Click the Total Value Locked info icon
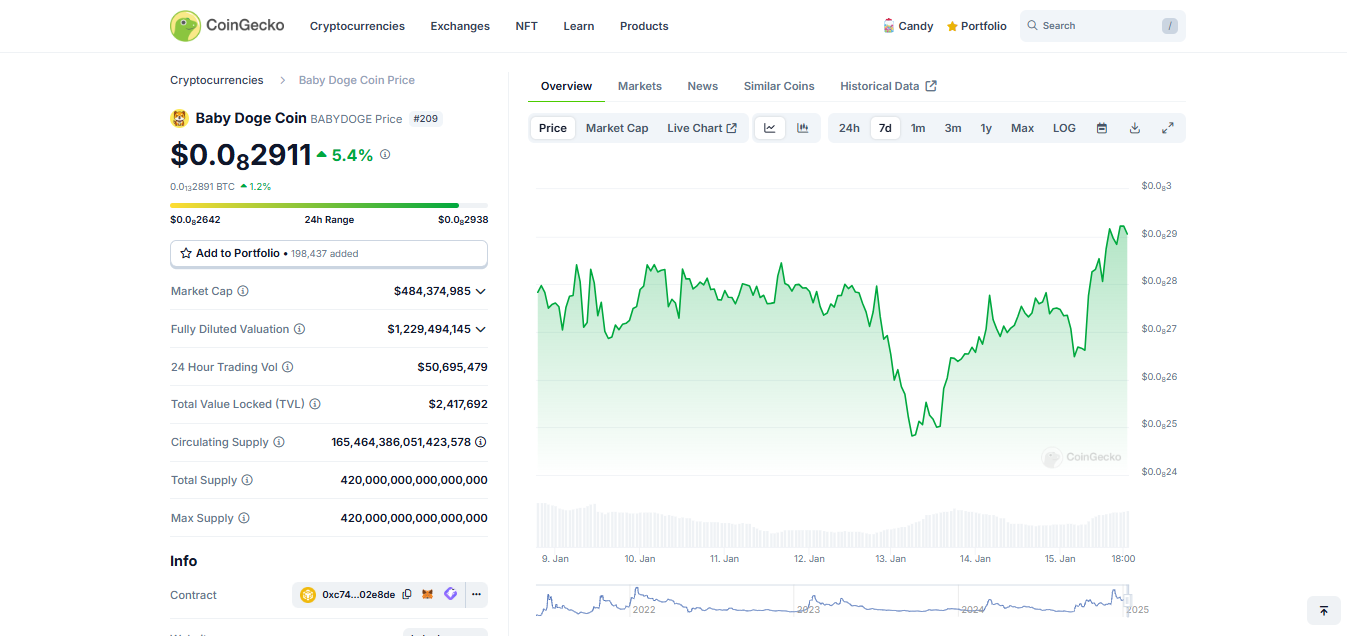Screen dimensions: 1347x636 [315, 404]
